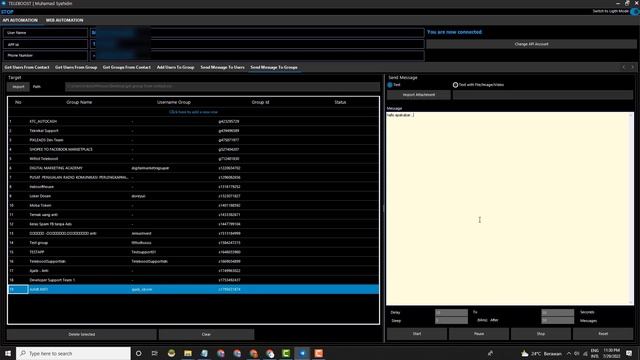The width and height of the screenshot is (640, 360).
Task: Open the Windows Start menu
Action: [x=8, y=353]
